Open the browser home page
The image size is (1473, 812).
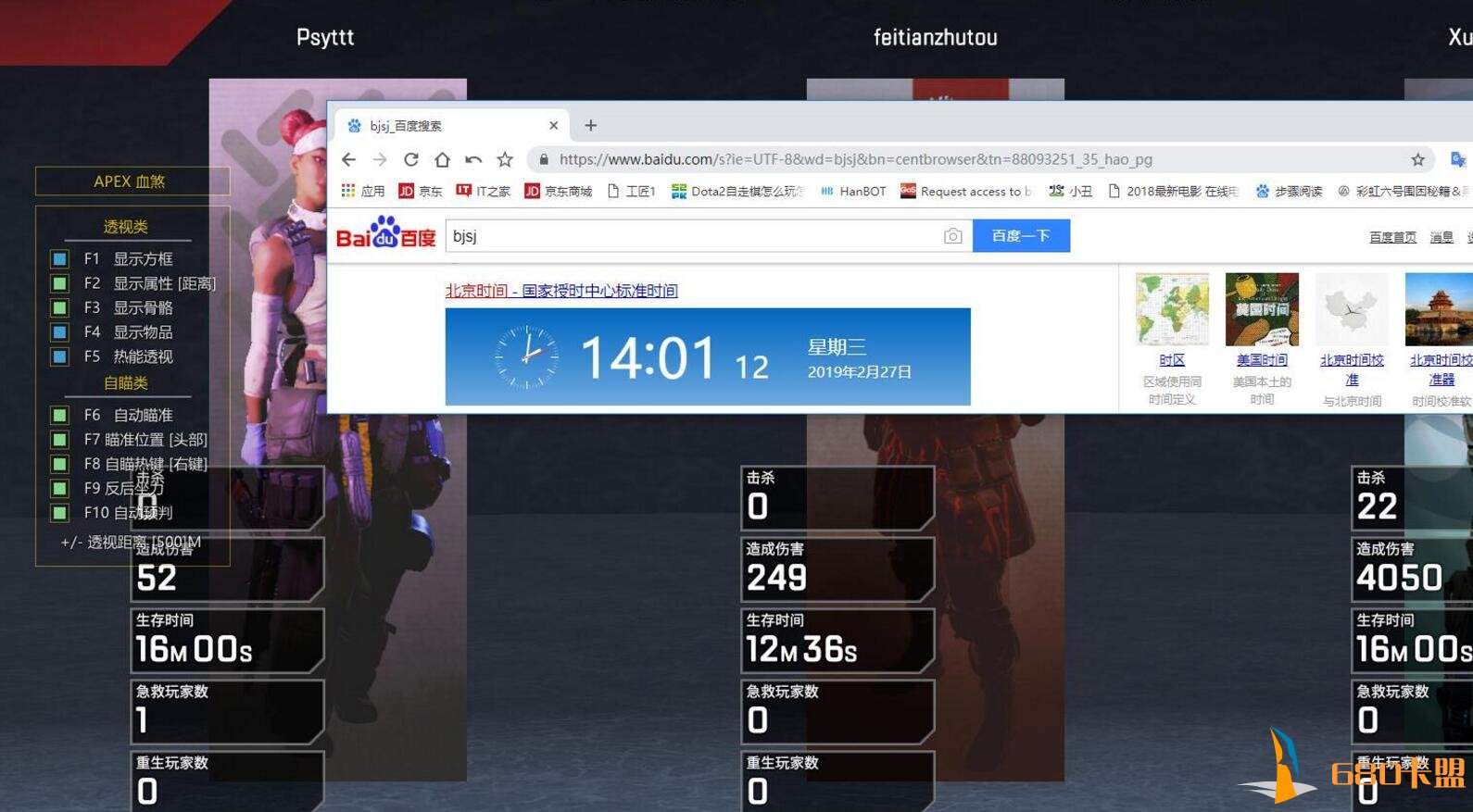(443, 159)
